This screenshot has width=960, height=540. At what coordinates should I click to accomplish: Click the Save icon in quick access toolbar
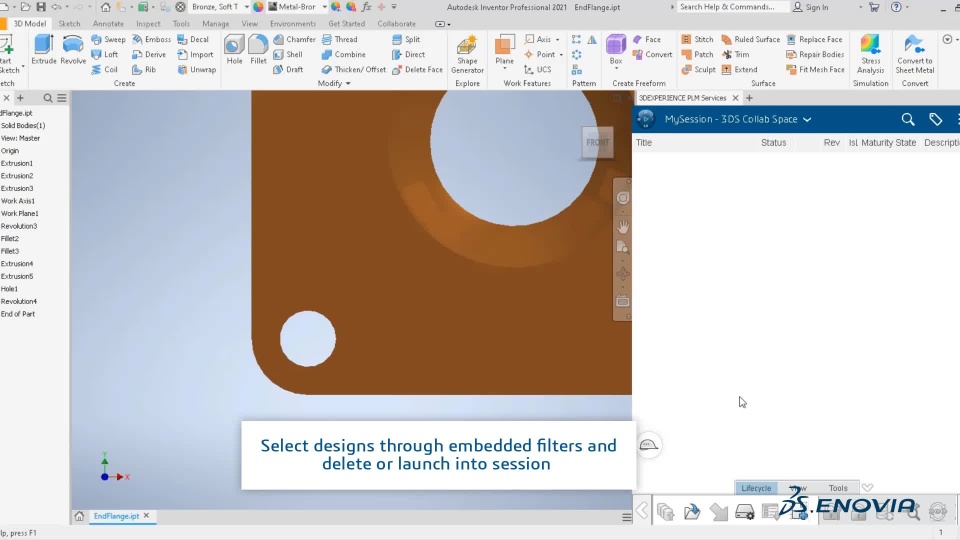tap(41, 7)
